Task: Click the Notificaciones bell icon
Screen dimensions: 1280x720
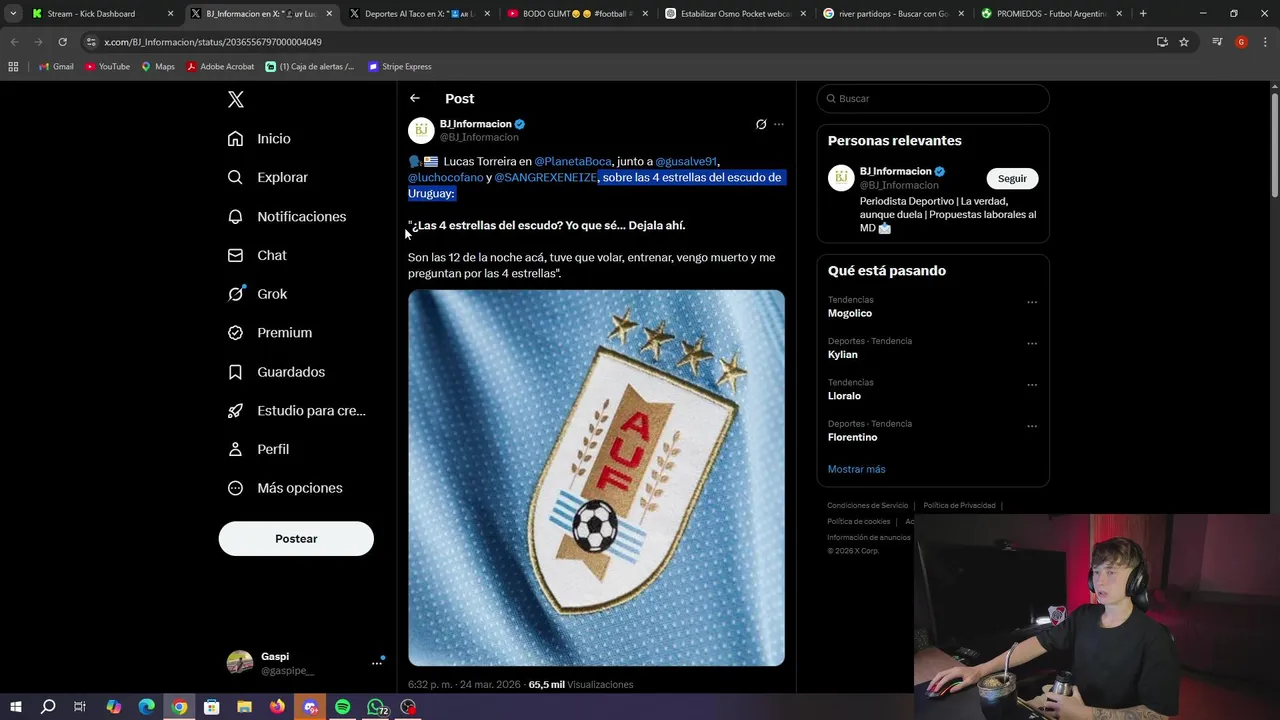Action: coord(235,216)
